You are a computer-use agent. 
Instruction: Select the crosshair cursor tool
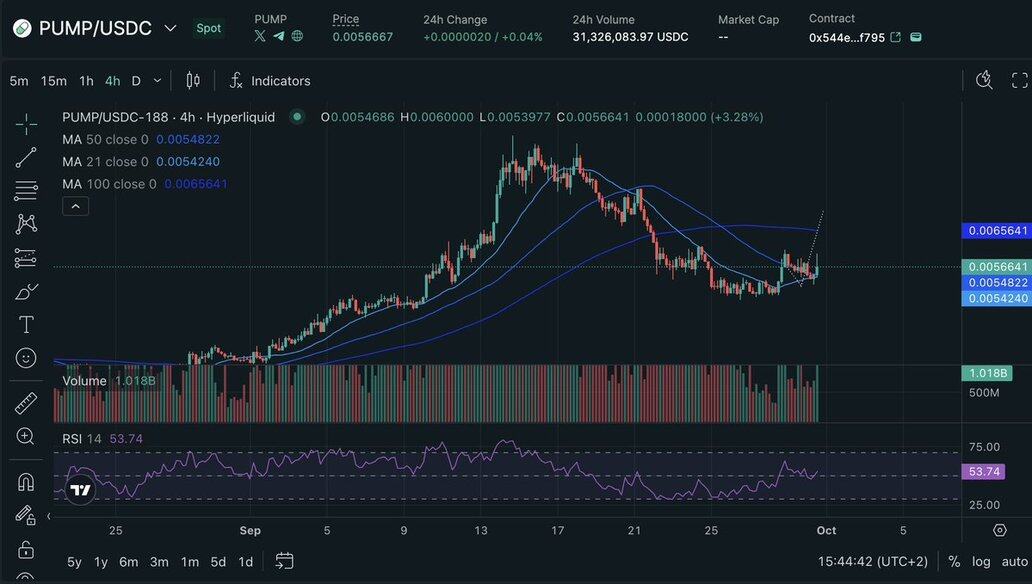26,124
